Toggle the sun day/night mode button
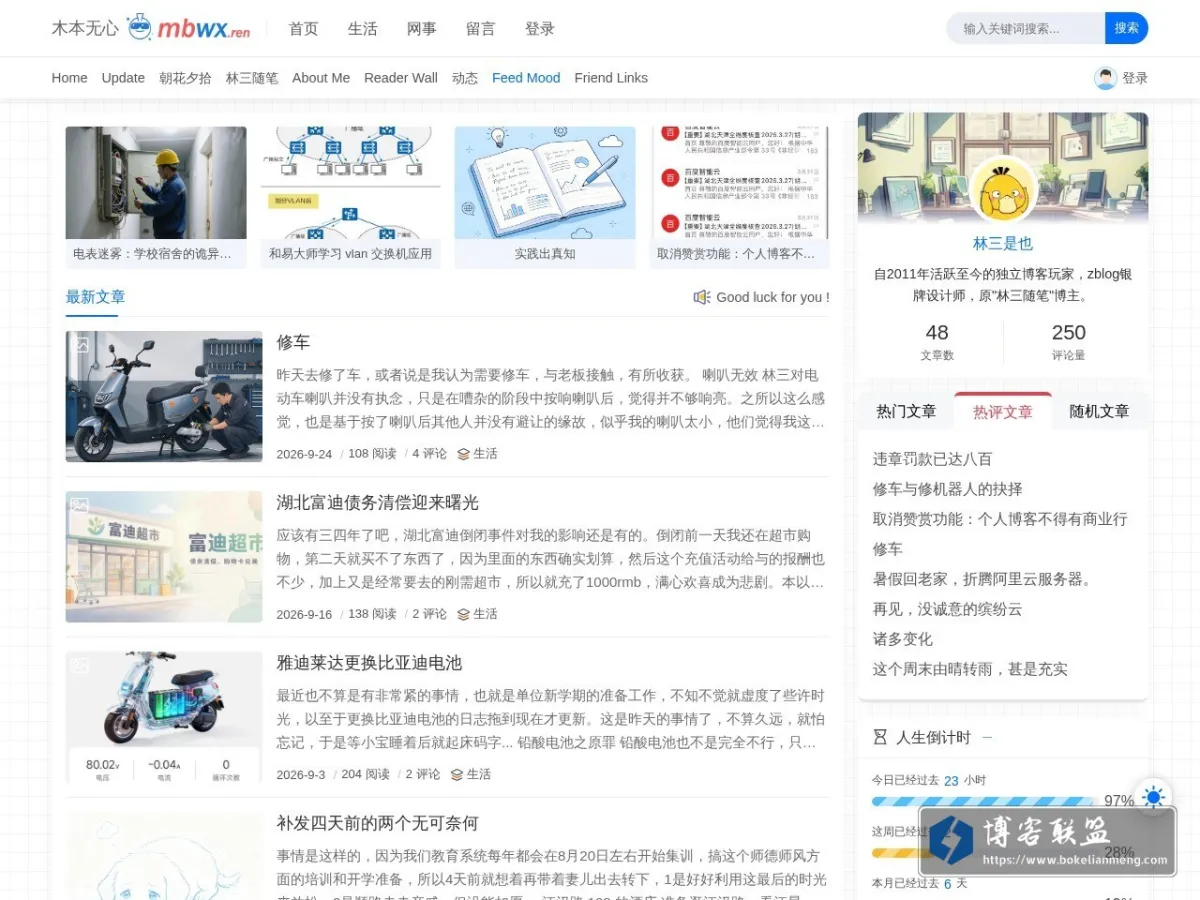 (x=1153, y=797)
